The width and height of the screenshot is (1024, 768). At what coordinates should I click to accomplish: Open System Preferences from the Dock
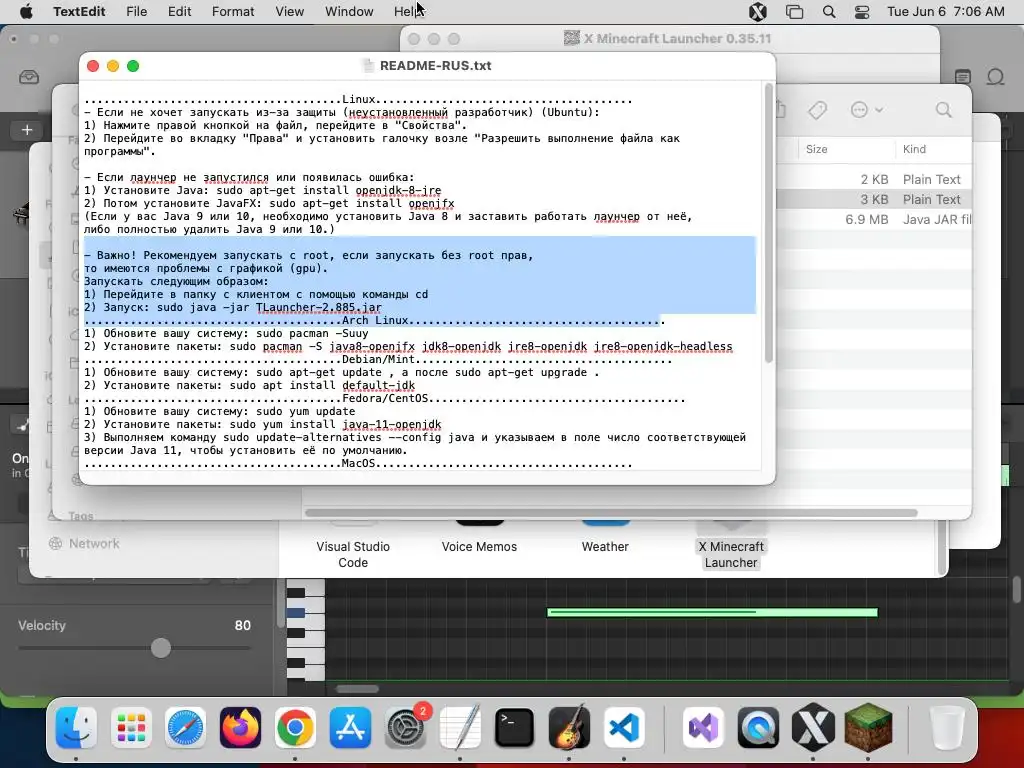click(406, 728)
